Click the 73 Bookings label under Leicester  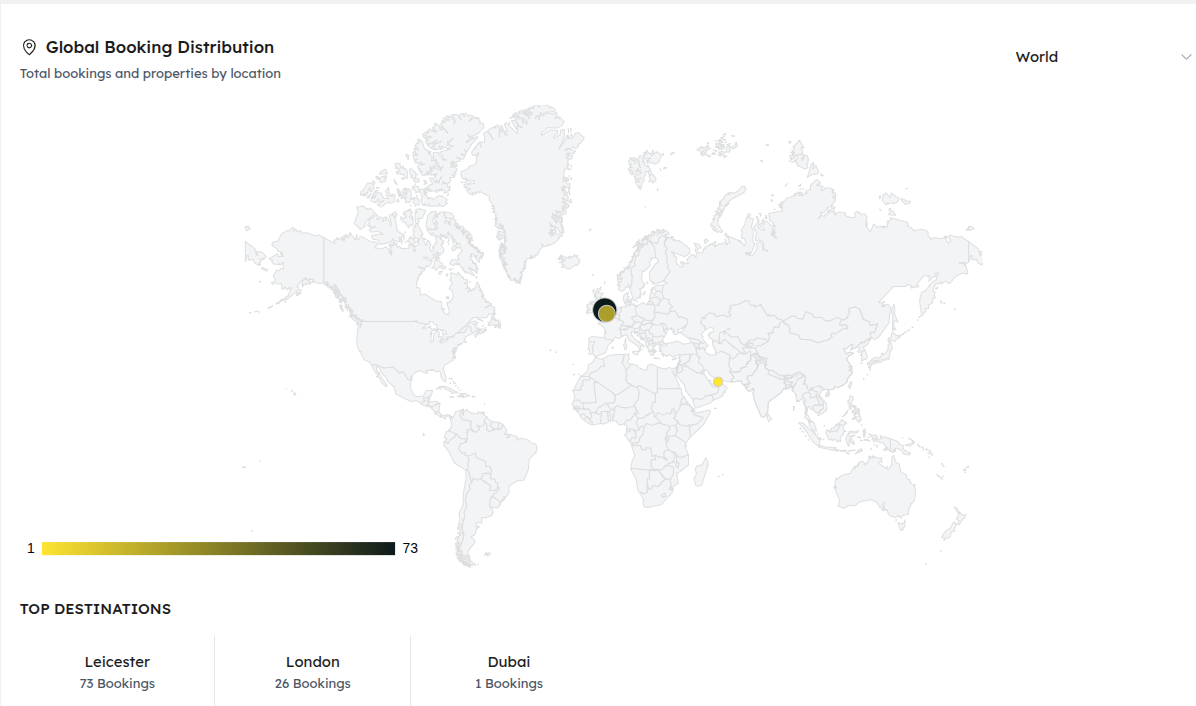(117, 684)
